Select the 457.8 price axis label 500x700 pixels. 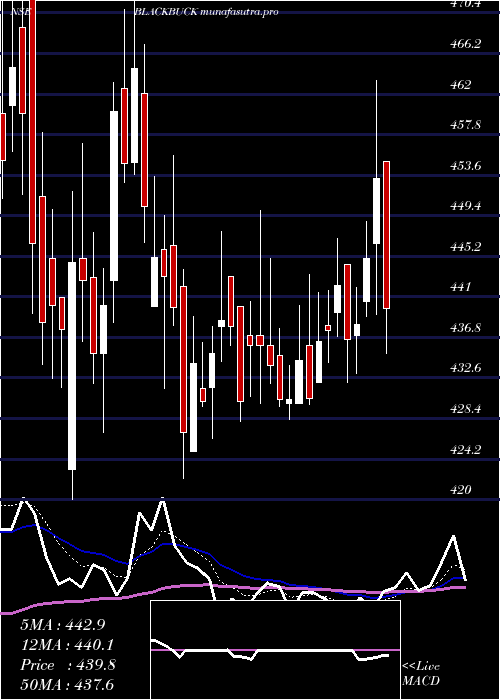pos(465,125)
